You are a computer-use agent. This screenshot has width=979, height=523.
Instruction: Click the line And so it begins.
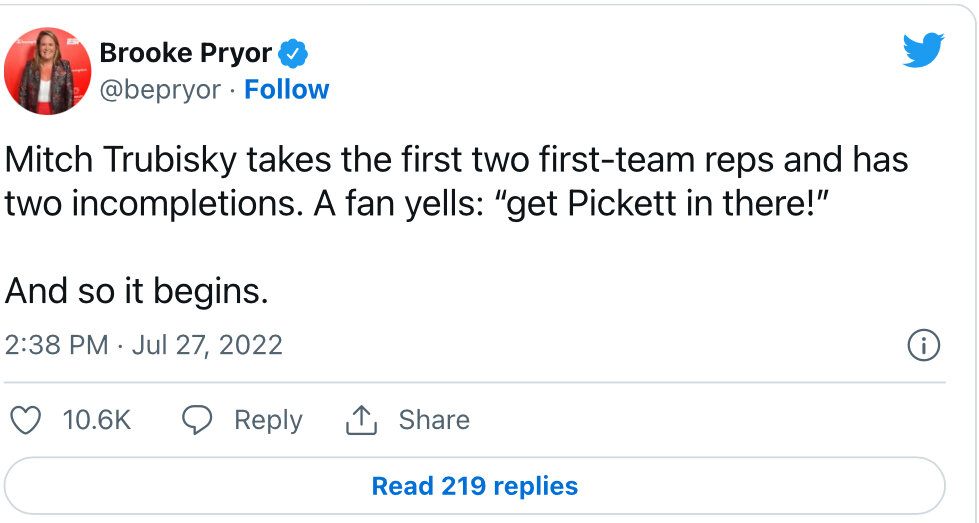[x=137, y=291]
